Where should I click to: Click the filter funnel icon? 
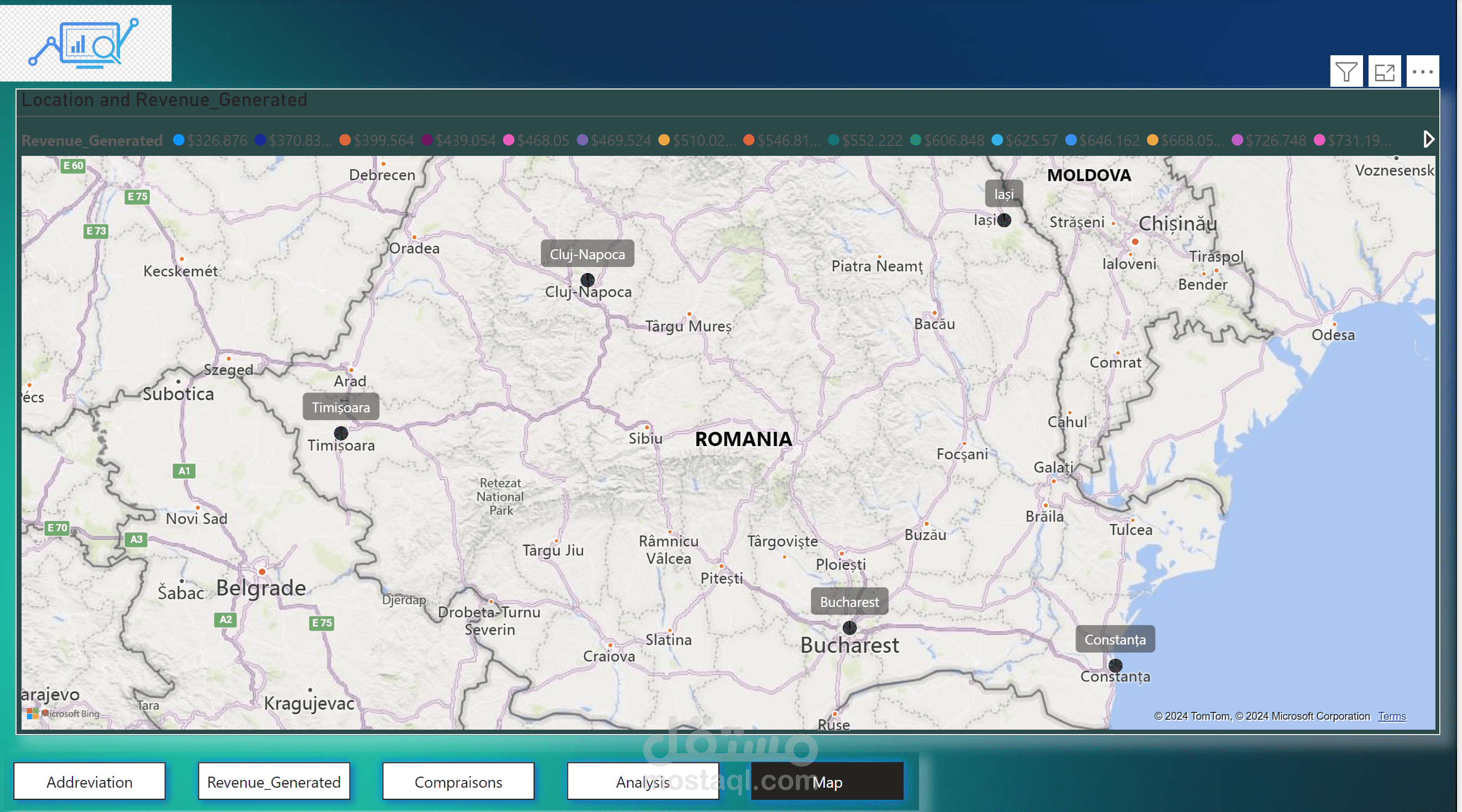pyautogui.click(x=1346, y=71)
